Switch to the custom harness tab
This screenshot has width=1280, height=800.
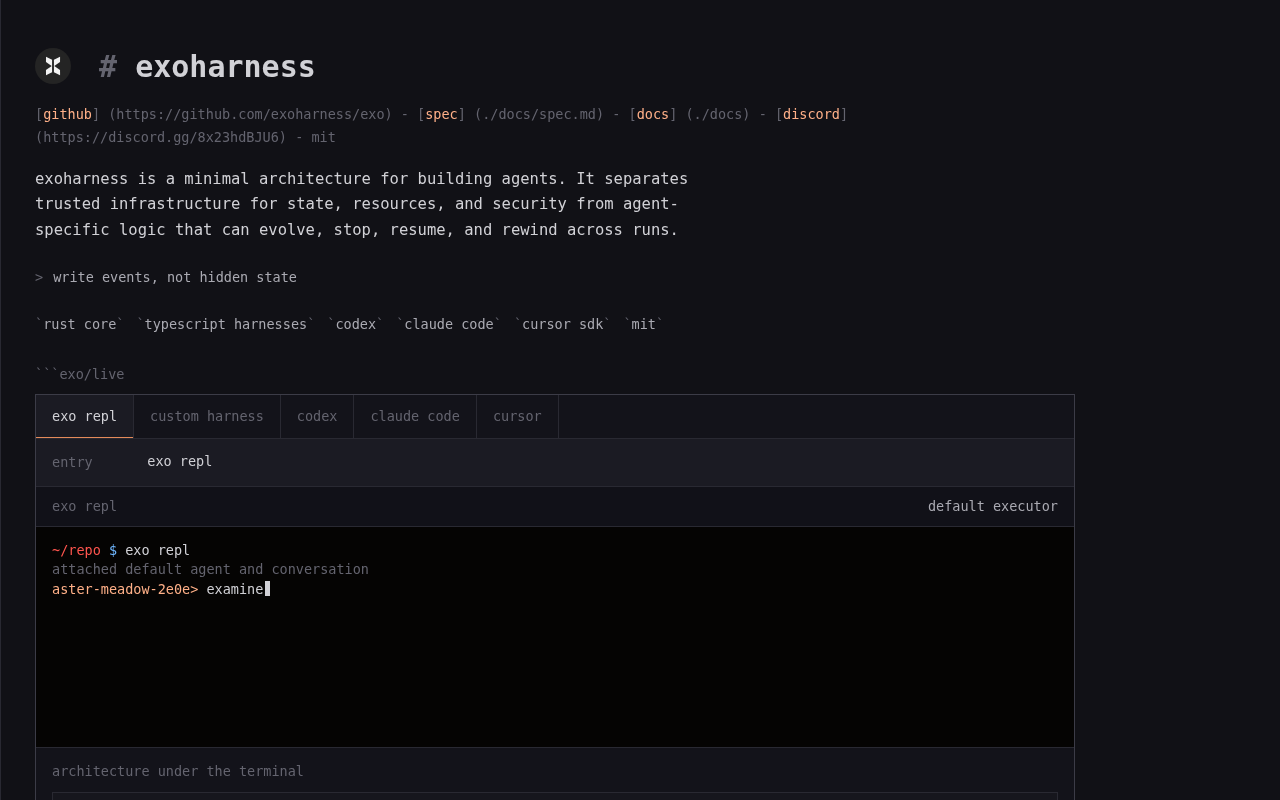coord(207,416)
